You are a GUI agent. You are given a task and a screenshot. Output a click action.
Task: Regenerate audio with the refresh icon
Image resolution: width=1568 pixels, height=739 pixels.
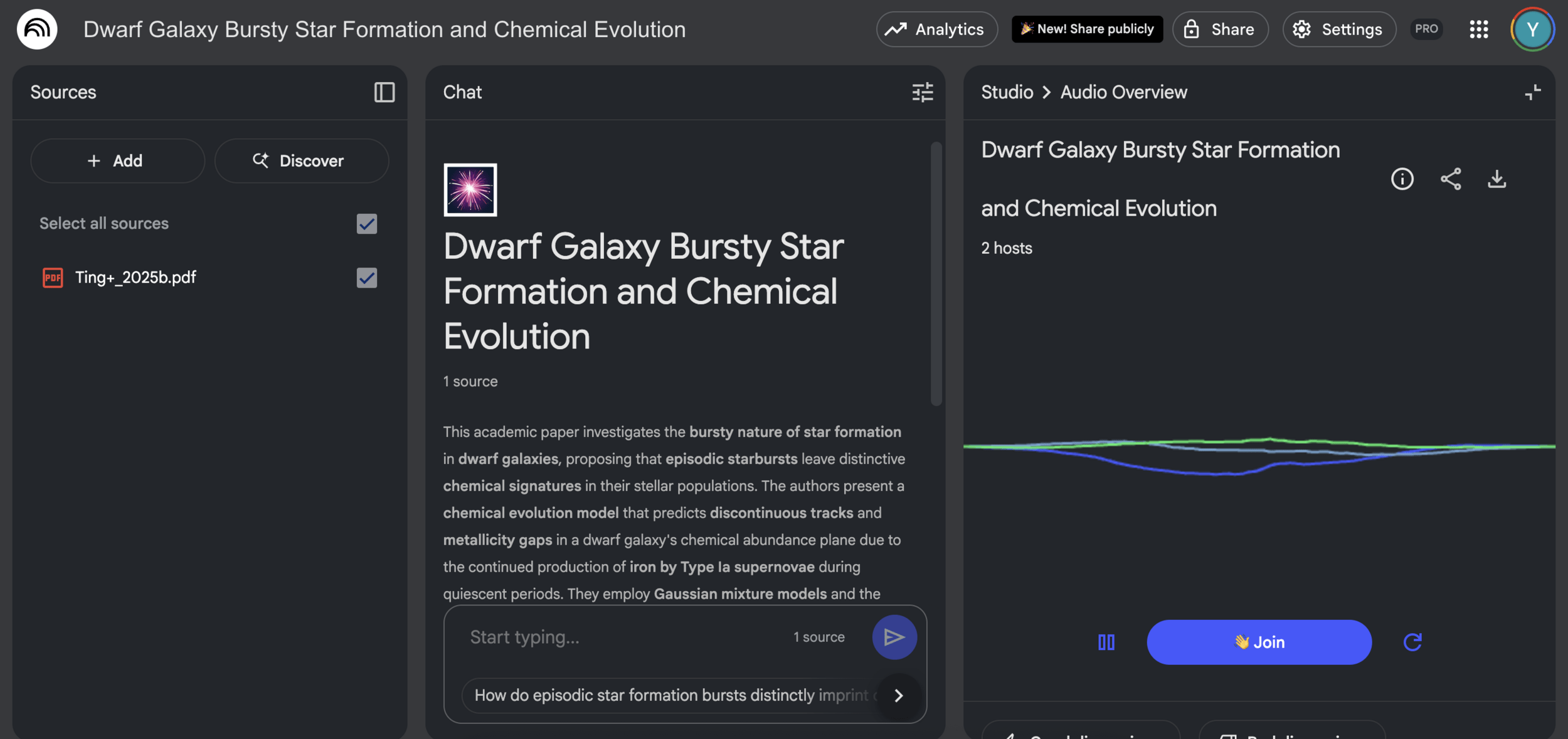pyautogui.click(x=1412, y=642)
